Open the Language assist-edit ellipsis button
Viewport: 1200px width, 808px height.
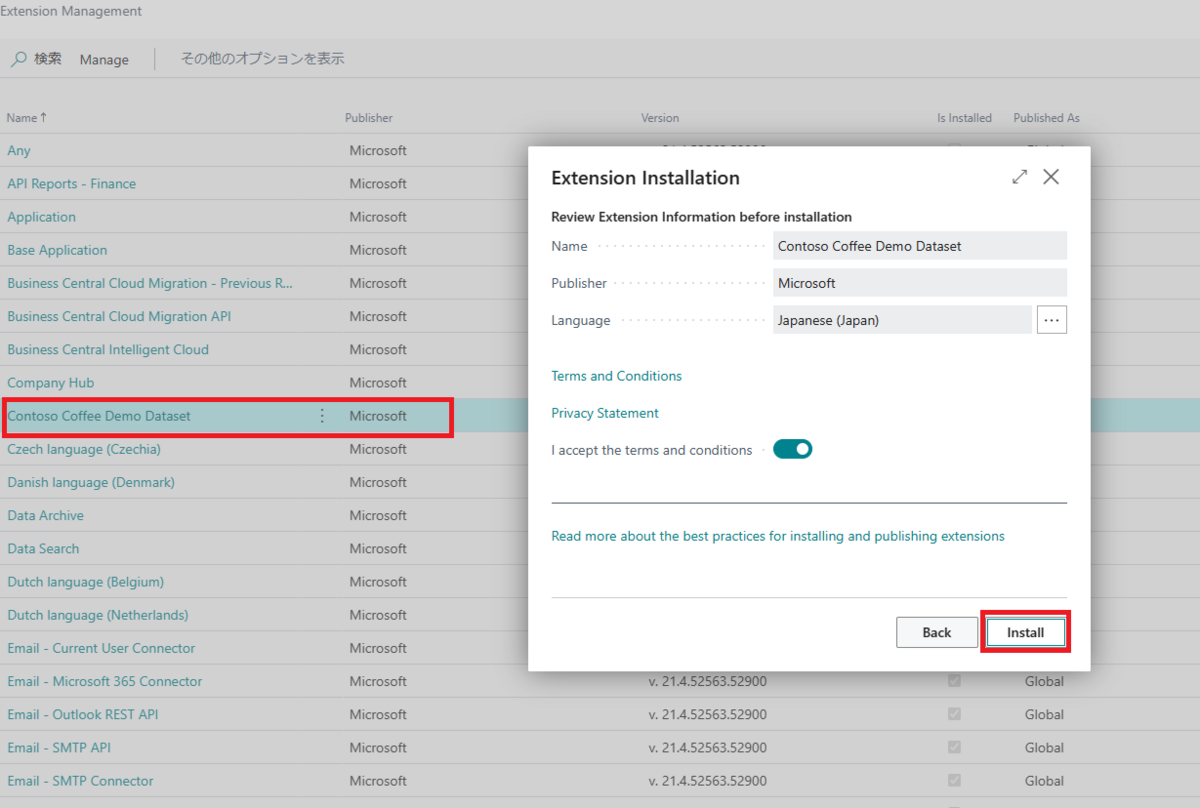(1051, 319)
